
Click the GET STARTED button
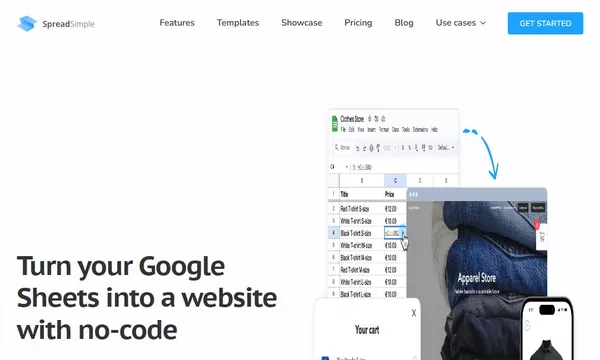coord(545,23)
